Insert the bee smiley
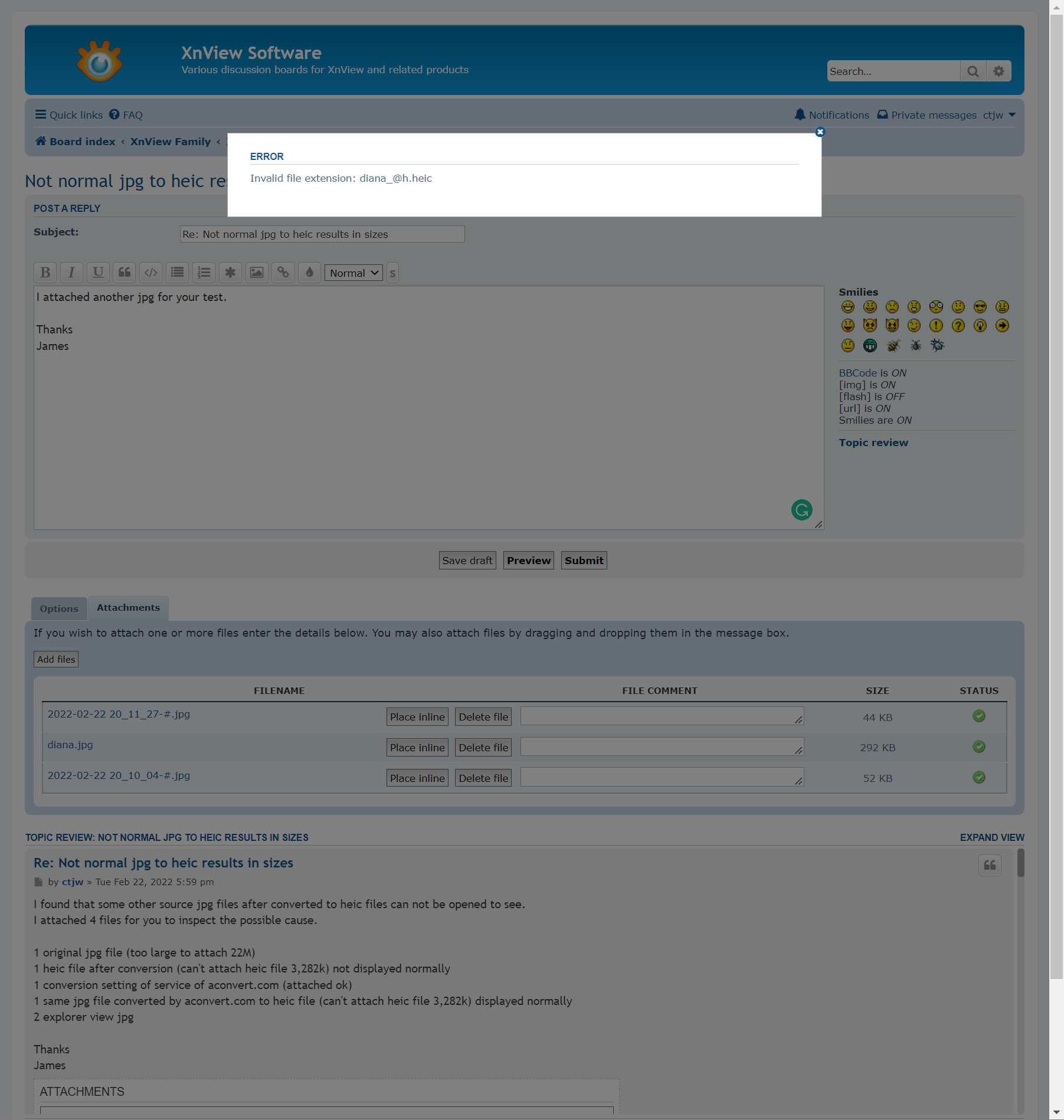 pos(893,346)
